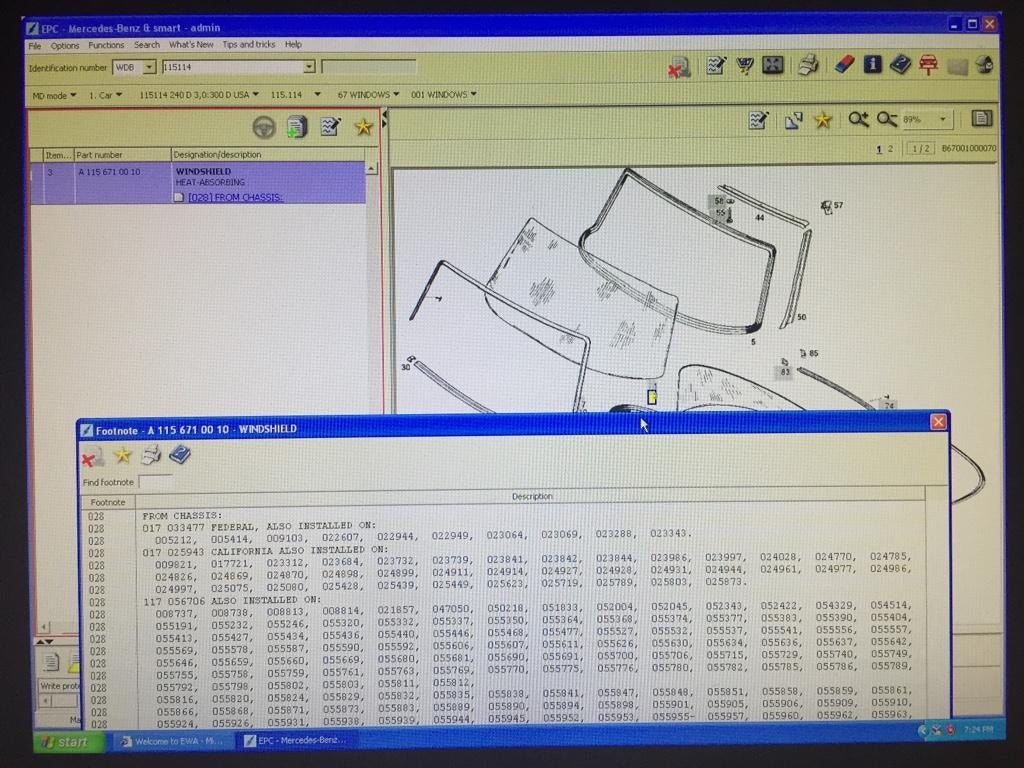Click the star icon in Footnote window
The height and width of the screenshot is (768, 1024).
click(122, 455)
